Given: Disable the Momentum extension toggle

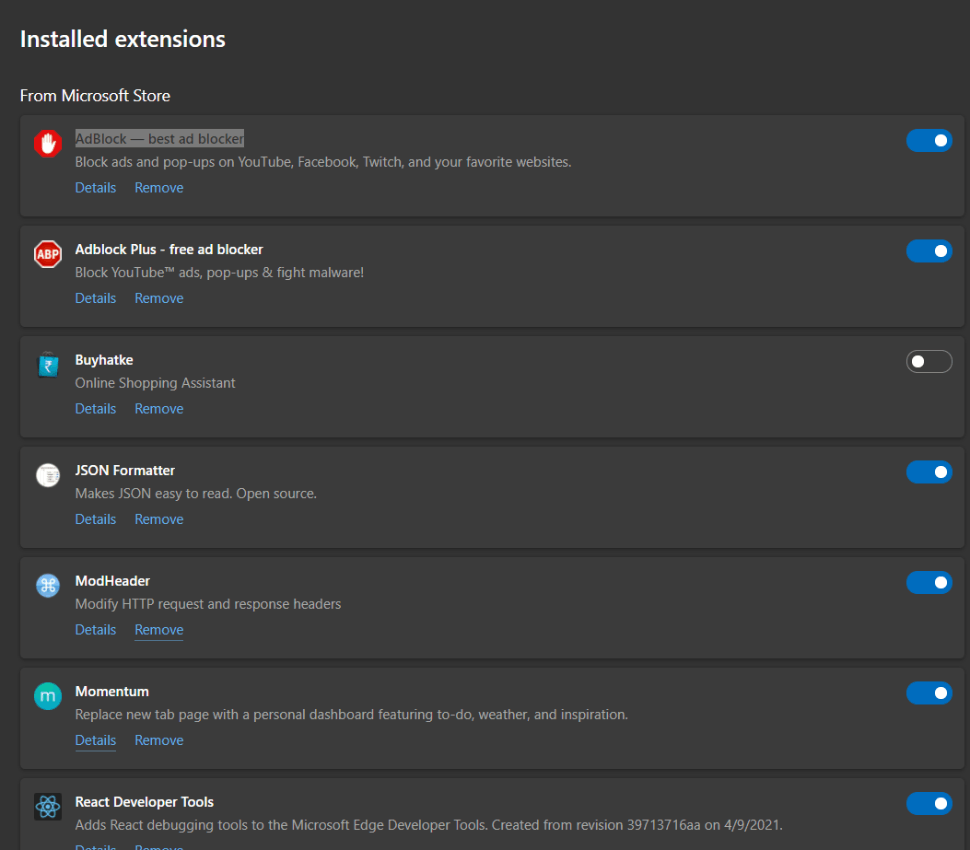Looking at the screenshot, I should click(929, 693).
